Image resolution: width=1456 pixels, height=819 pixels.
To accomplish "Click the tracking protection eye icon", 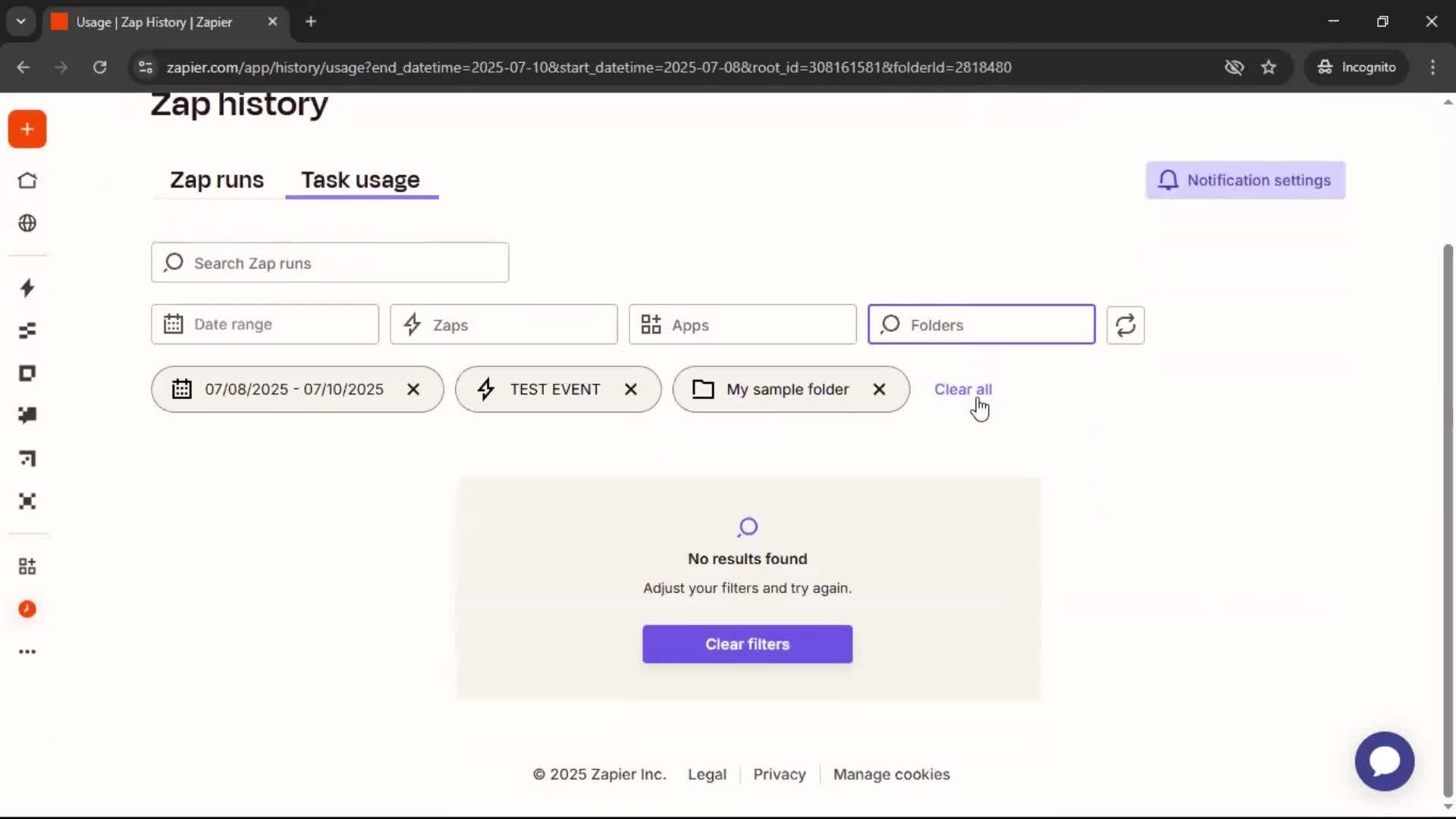I will click(1234, 67).
